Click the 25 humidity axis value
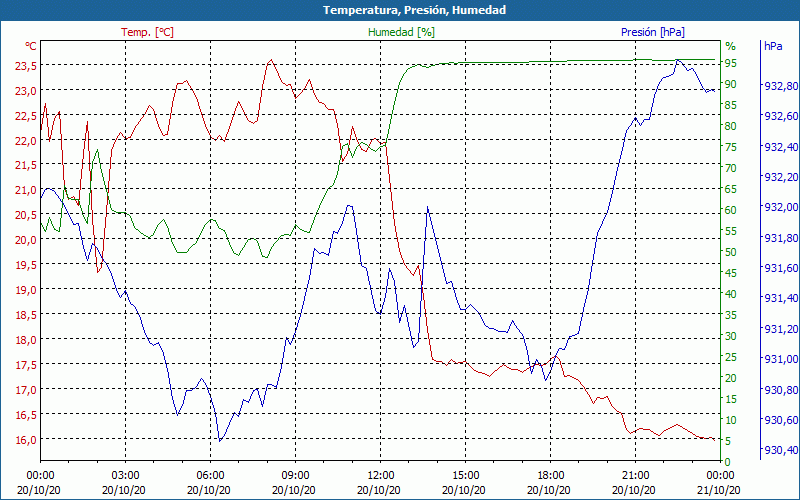Image resolution: width=800 pixels, height=500 pixels. point(731,357)
